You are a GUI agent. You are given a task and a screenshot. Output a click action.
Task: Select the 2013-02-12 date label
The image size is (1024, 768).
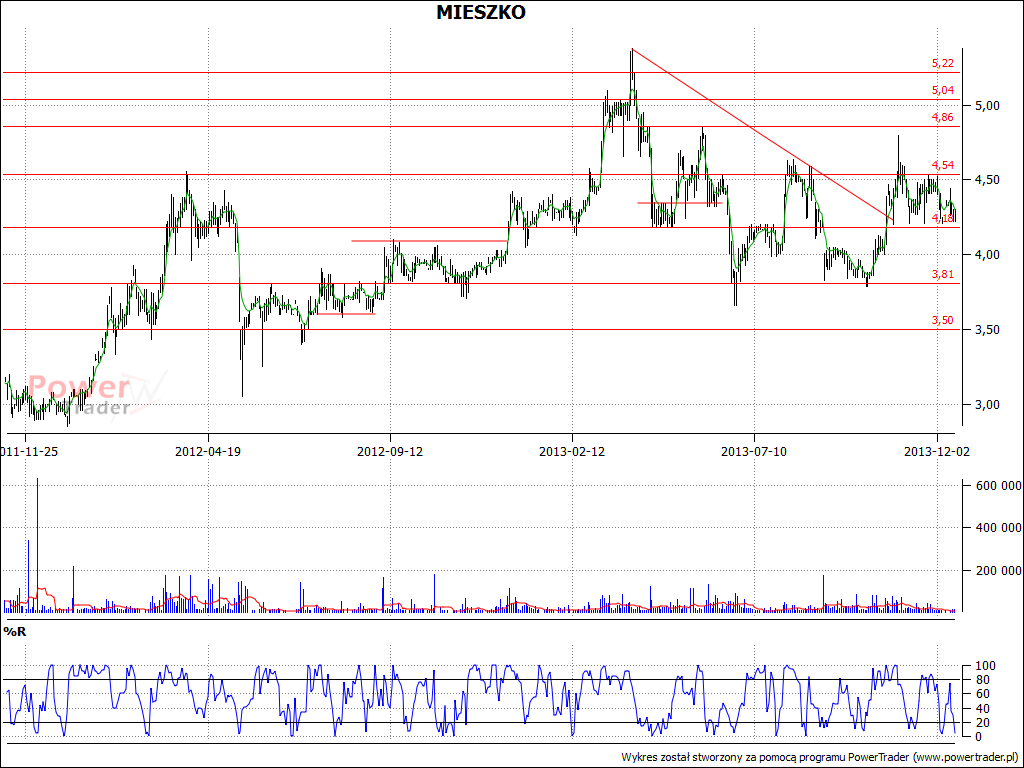pyautogui.click(x=572, y=452)
